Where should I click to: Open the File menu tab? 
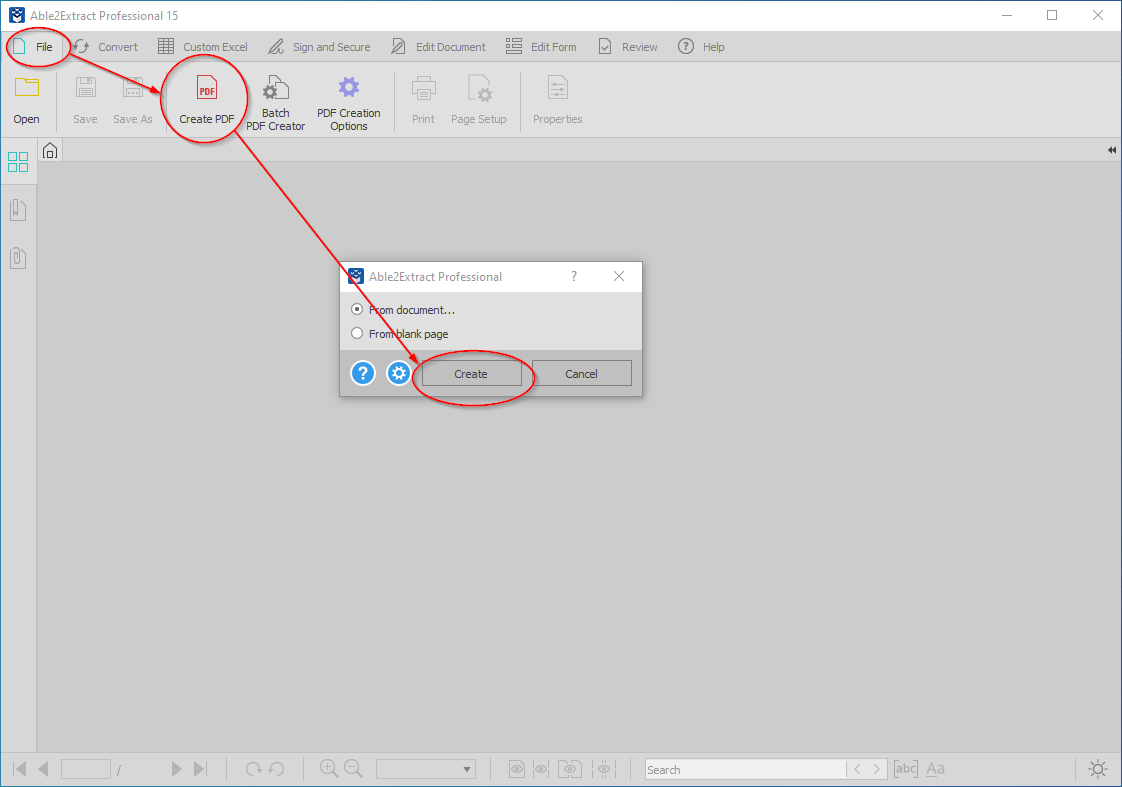coord(33,47)
